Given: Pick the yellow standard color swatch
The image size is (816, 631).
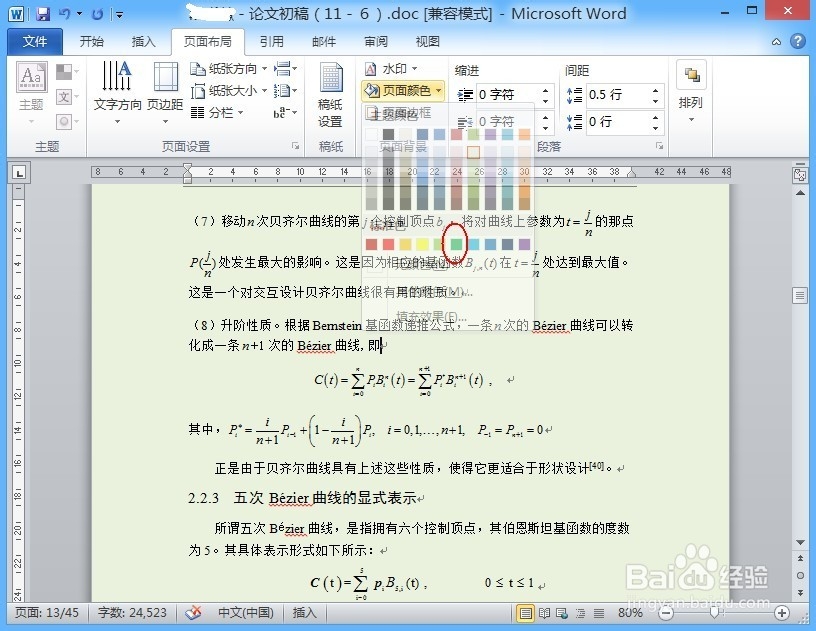Looking at the screenshot, I should 422,244.
